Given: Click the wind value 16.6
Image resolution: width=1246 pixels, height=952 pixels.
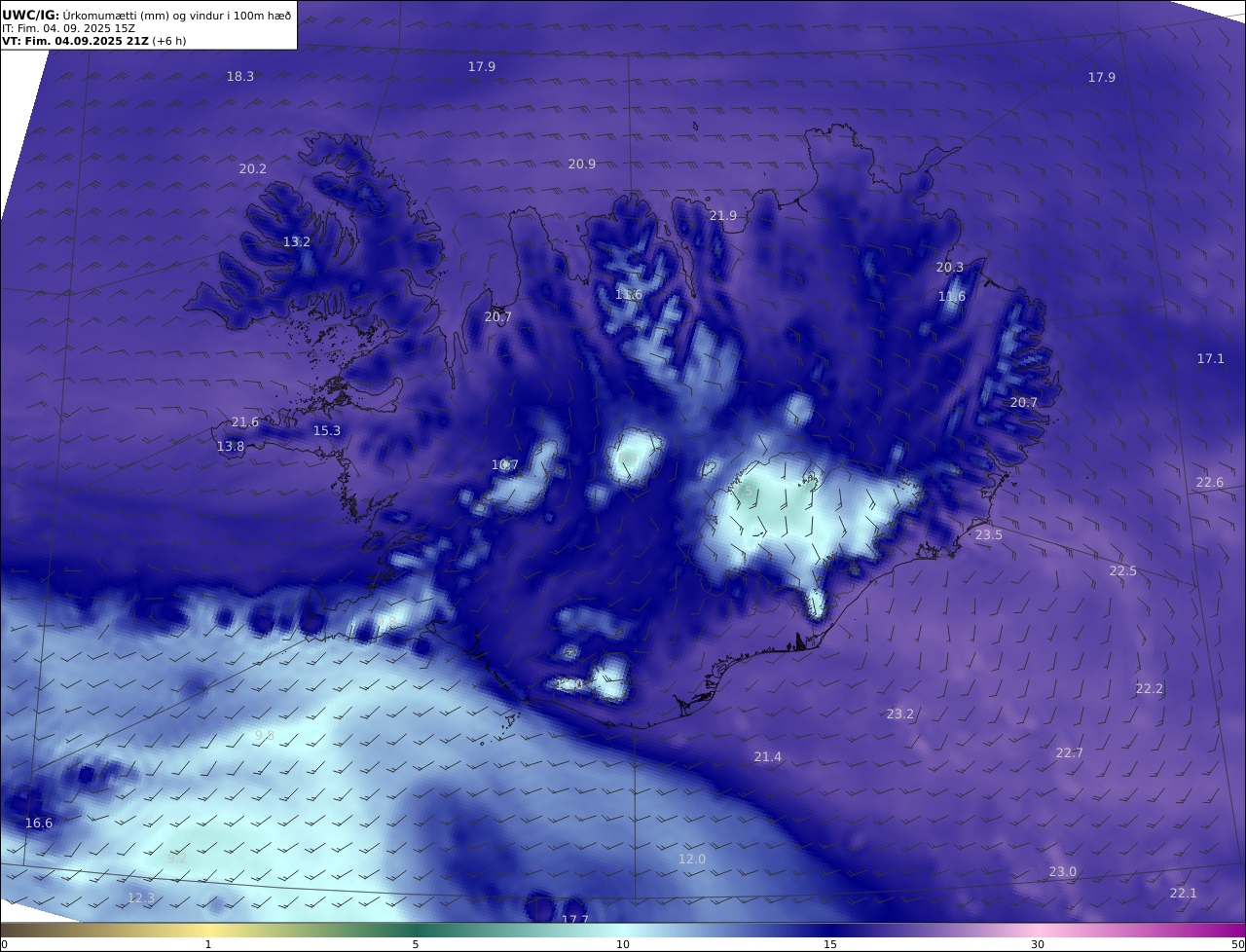Looking at the screenshot, I should [39, 823].
